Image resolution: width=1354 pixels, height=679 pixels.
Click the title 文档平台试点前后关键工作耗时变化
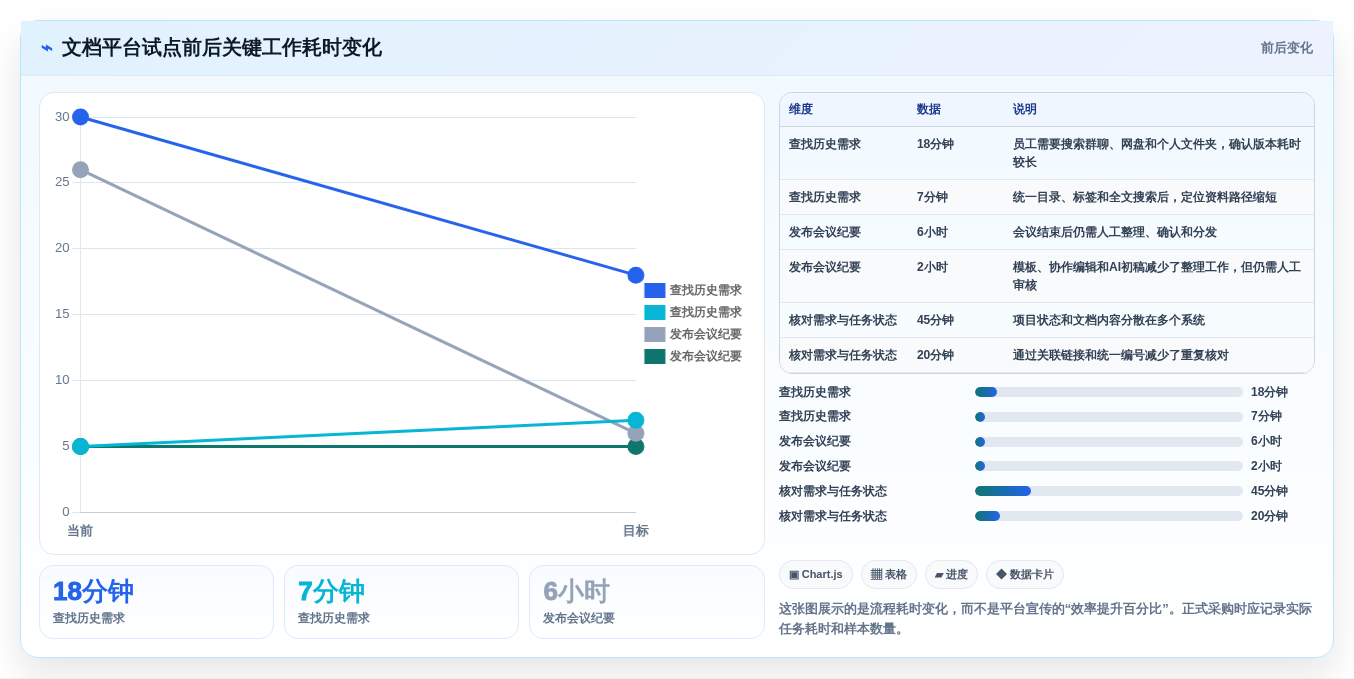221,48
